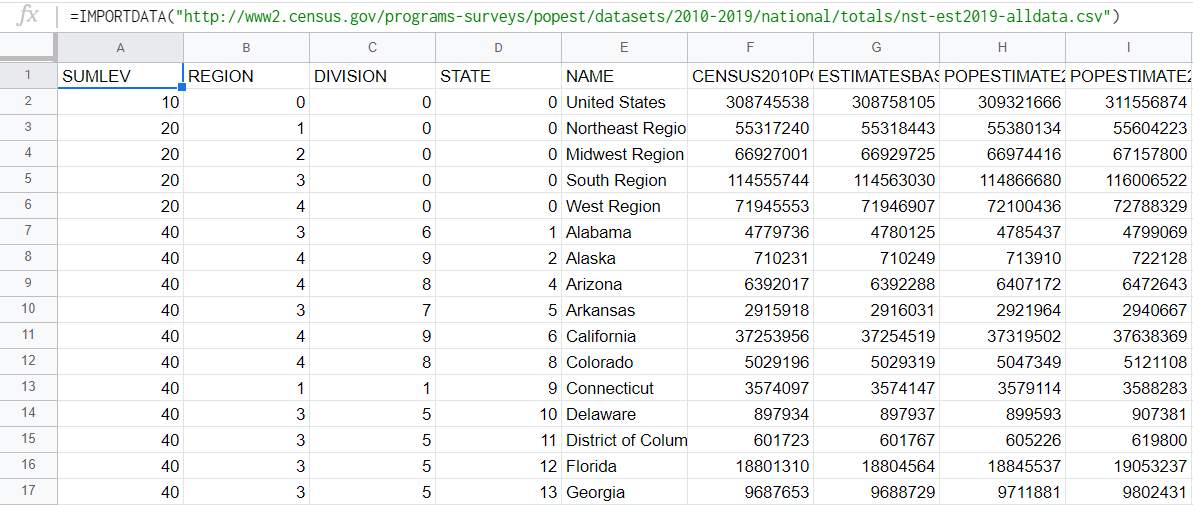Viewport: 1193px width, 505px height.
Task: Select column A header
Action: pyautogui.click(x=119, y=47)
